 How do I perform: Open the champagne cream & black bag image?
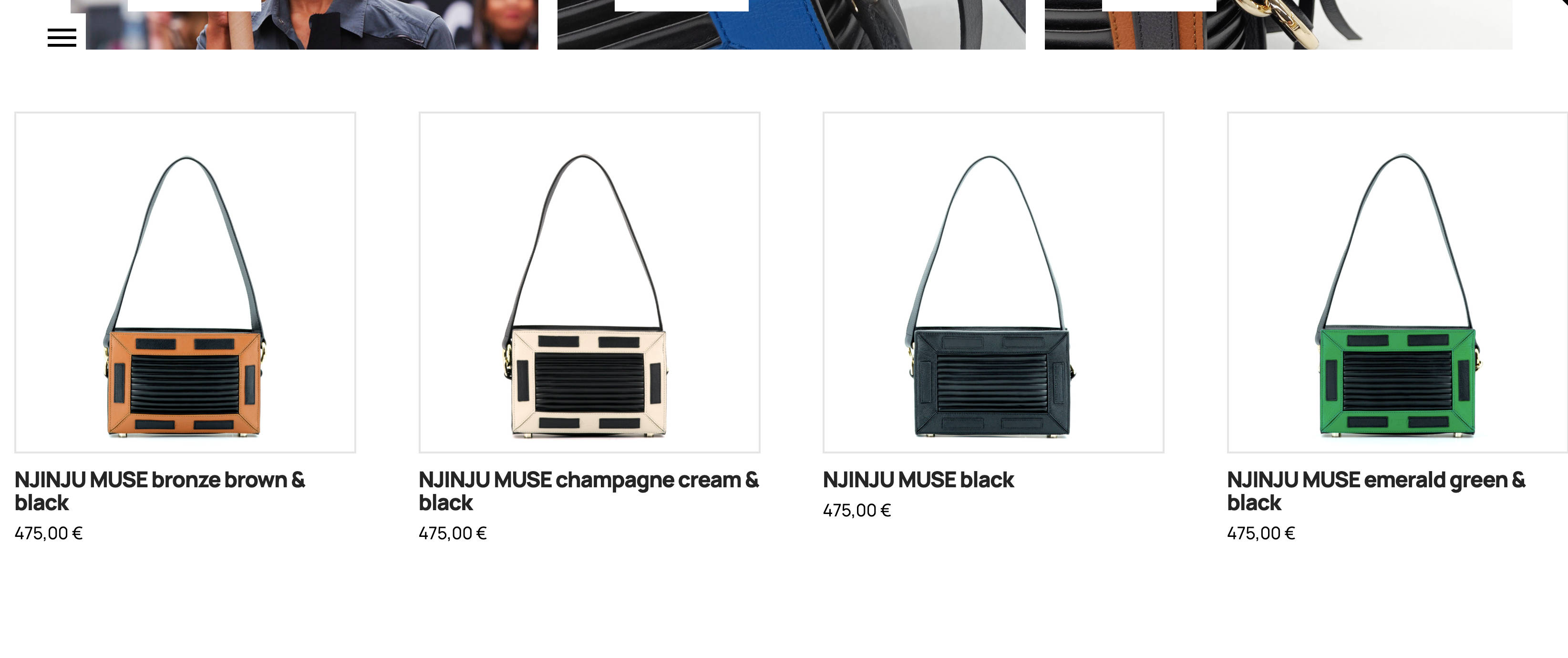589,282
